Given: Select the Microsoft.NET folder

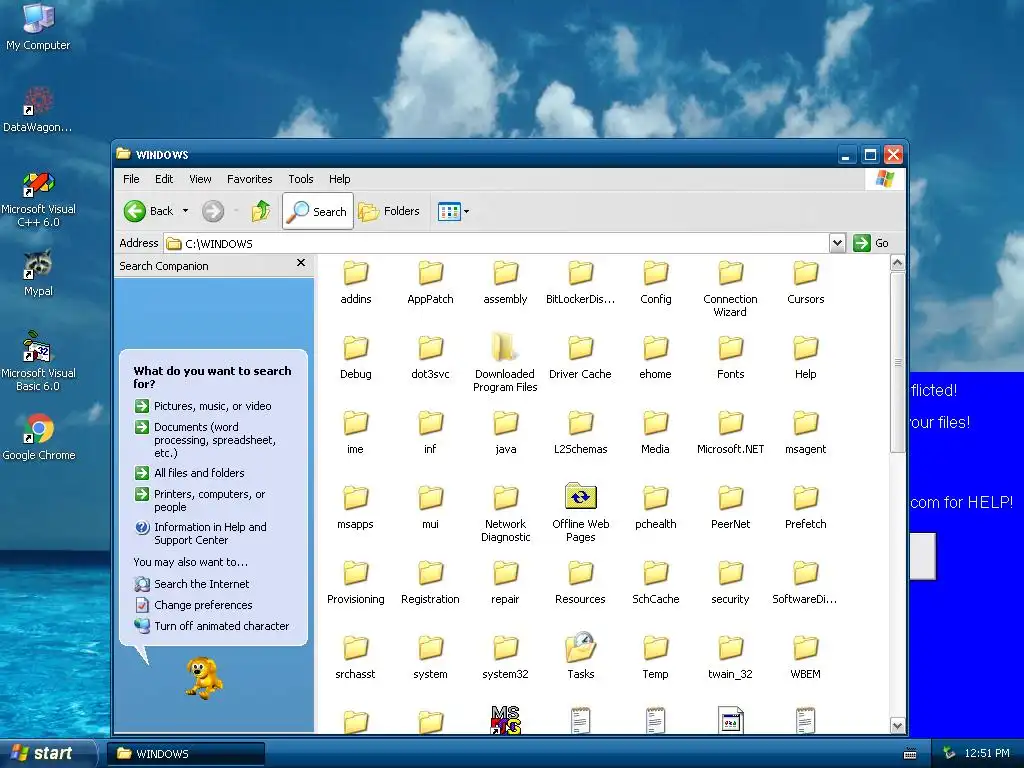Looking at the screenshot, I should (730, 433).
